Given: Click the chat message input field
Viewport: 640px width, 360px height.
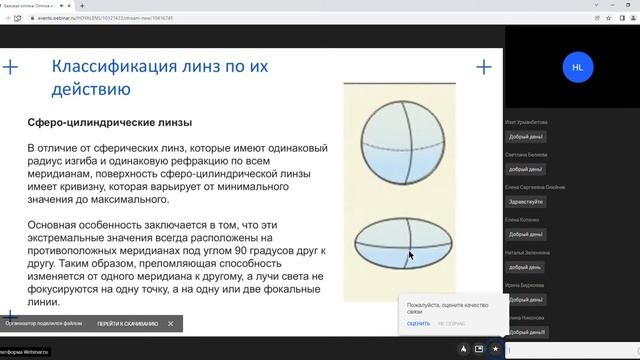Looking at the screenshot, I should tap(572, 350).
